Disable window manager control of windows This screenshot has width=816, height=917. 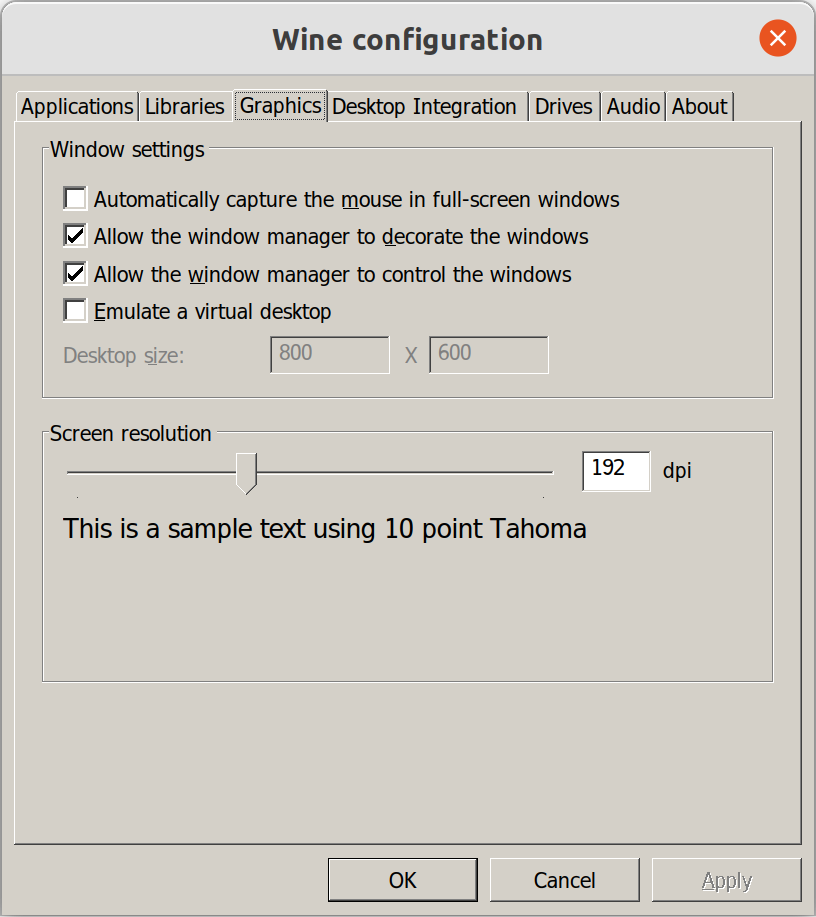click(x=75, y=273)
